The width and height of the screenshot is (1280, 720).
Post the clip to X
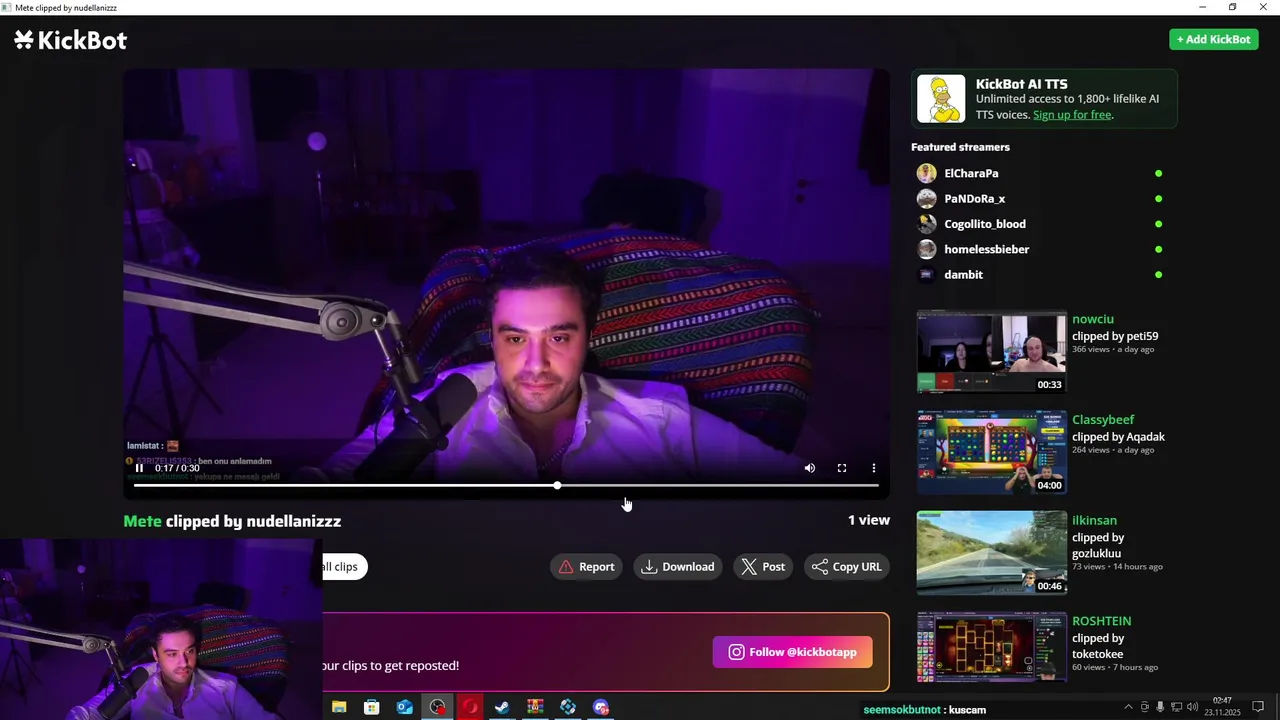point(763,567)
